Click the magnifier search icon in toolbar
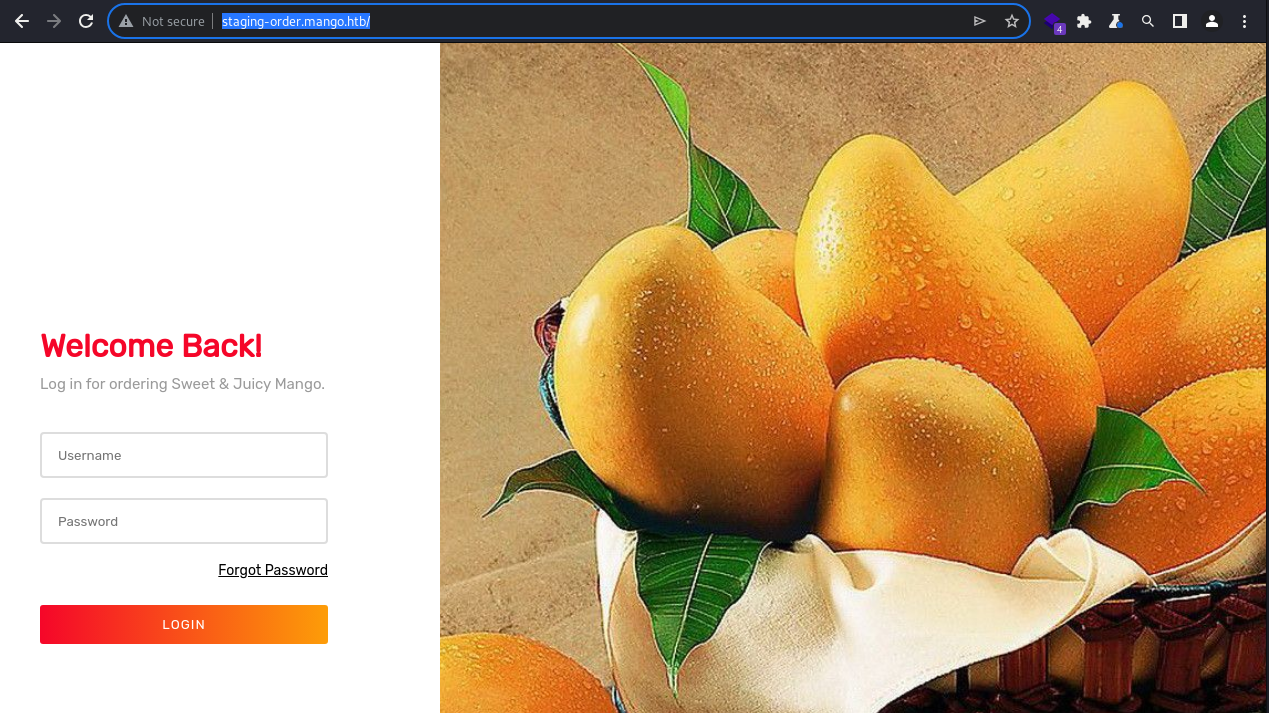The height and width of the screenshot is (713, 1269). (1148, 21)
